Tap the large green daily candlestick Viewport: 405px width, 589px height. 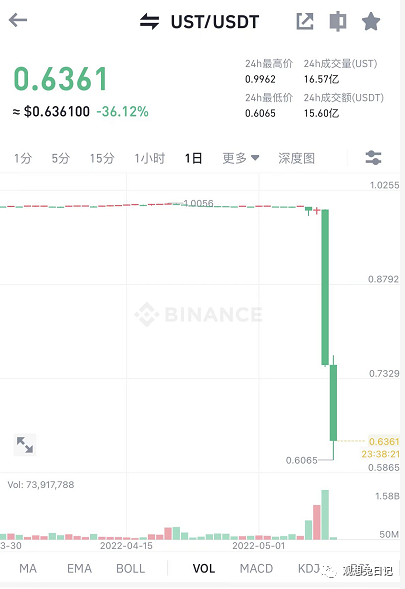point(325,287)
